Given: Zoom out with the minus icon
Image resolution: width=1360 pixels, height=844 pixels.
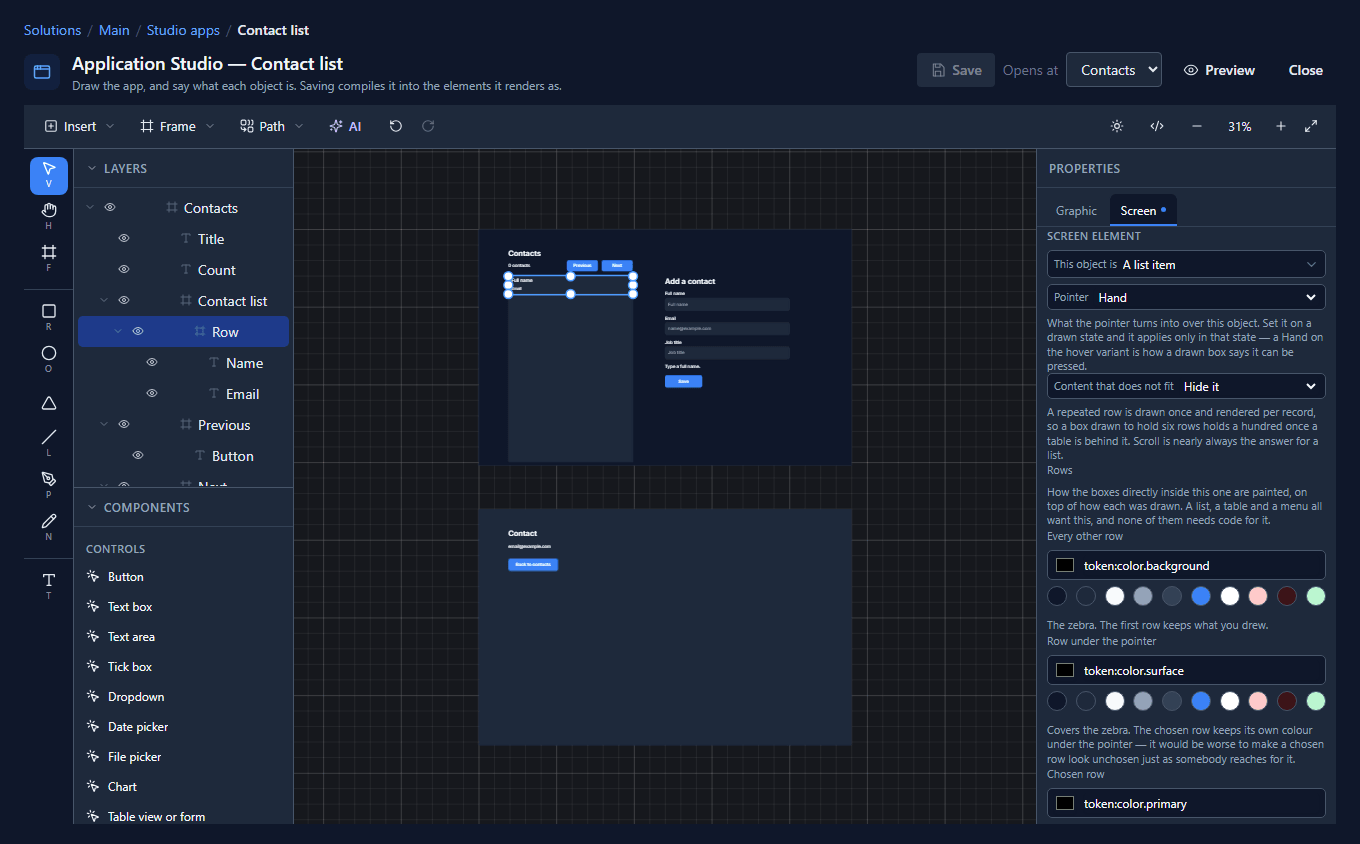Looking at the screenshot, I should coord(1197,126).
